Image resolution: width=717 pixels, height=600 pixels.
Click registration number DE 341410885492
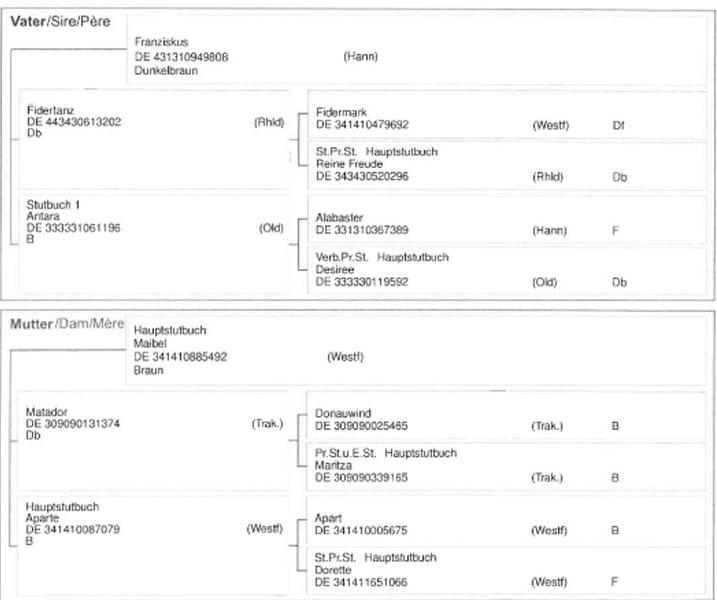tap(179, 356)
